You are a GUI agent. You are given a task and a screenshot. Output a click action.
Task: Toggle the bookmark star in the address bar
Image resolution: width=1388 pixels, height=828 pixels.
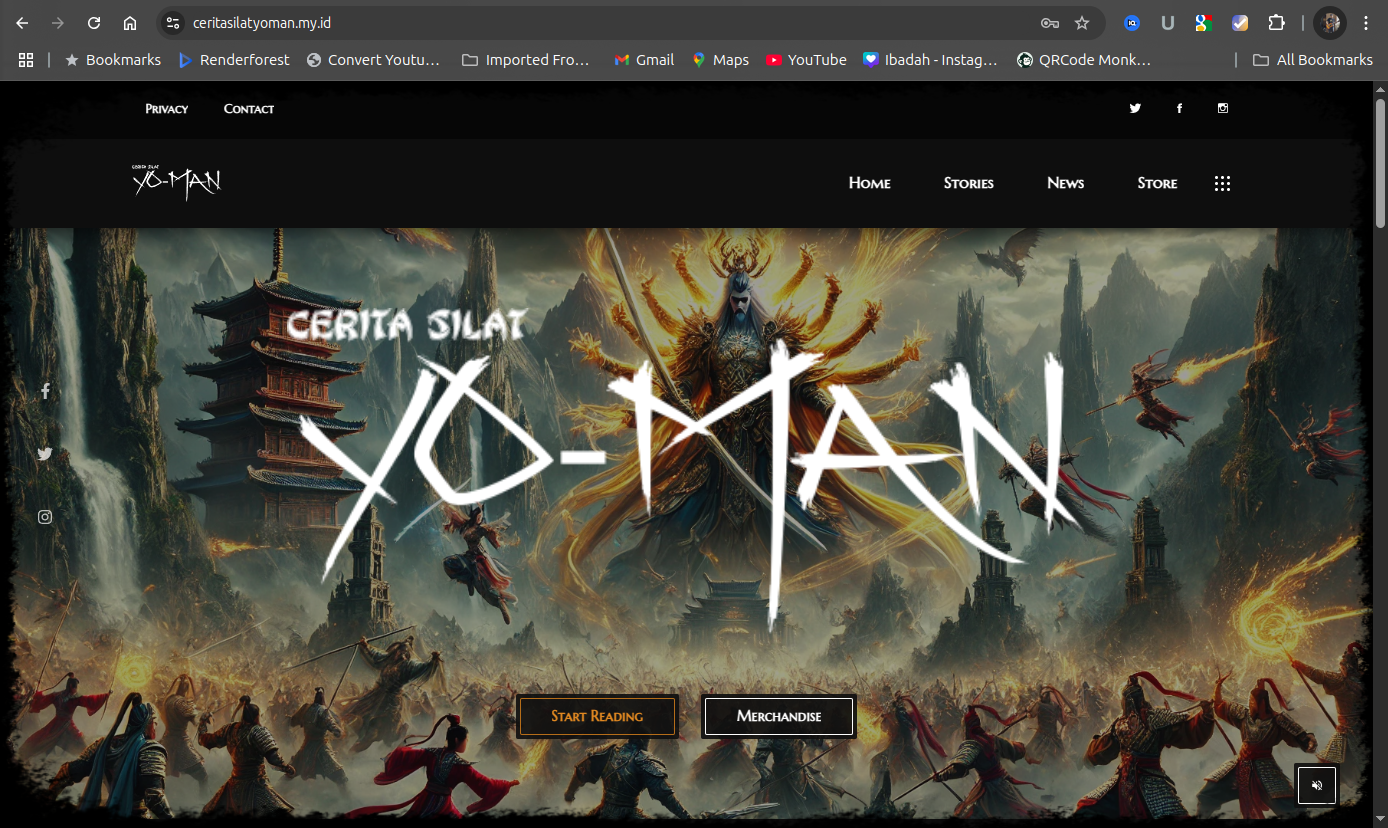pyautogui.click(x=1083, y=22)
